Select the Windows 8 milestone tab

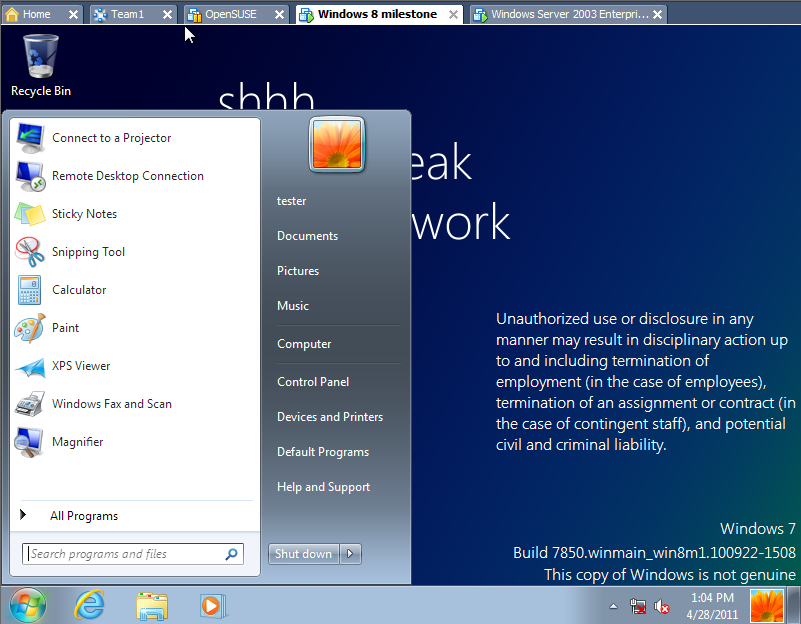coord(377,14)
